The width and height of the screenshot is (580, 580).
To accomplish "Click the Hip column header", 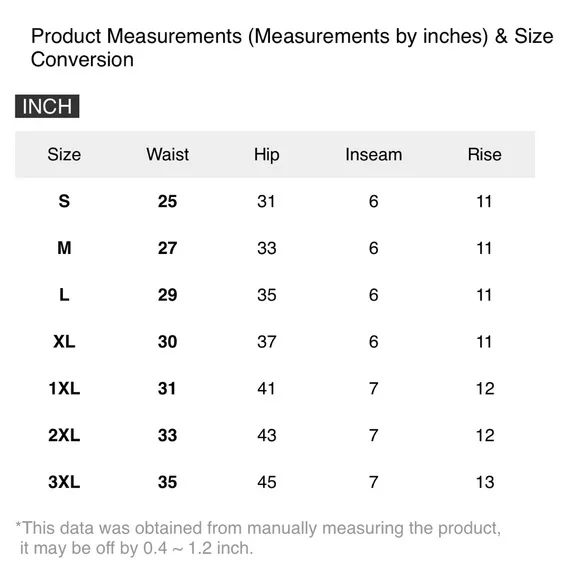I will [x=267, y=155].
